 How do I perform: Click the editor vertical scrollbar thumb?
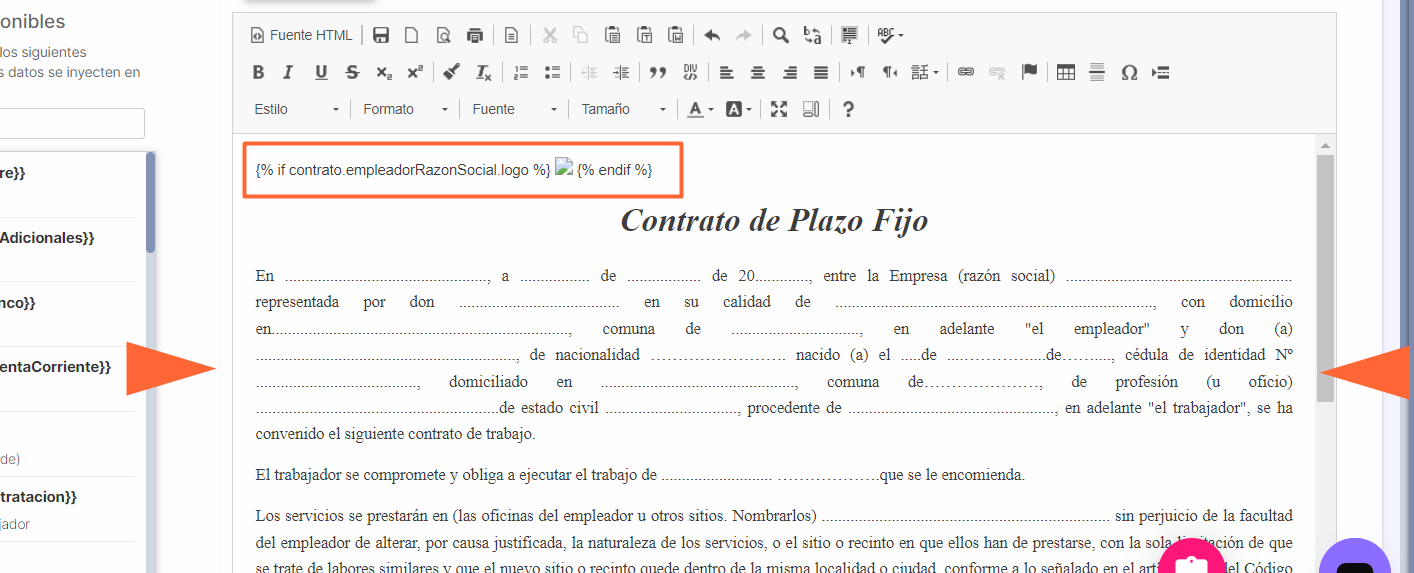1325,278
